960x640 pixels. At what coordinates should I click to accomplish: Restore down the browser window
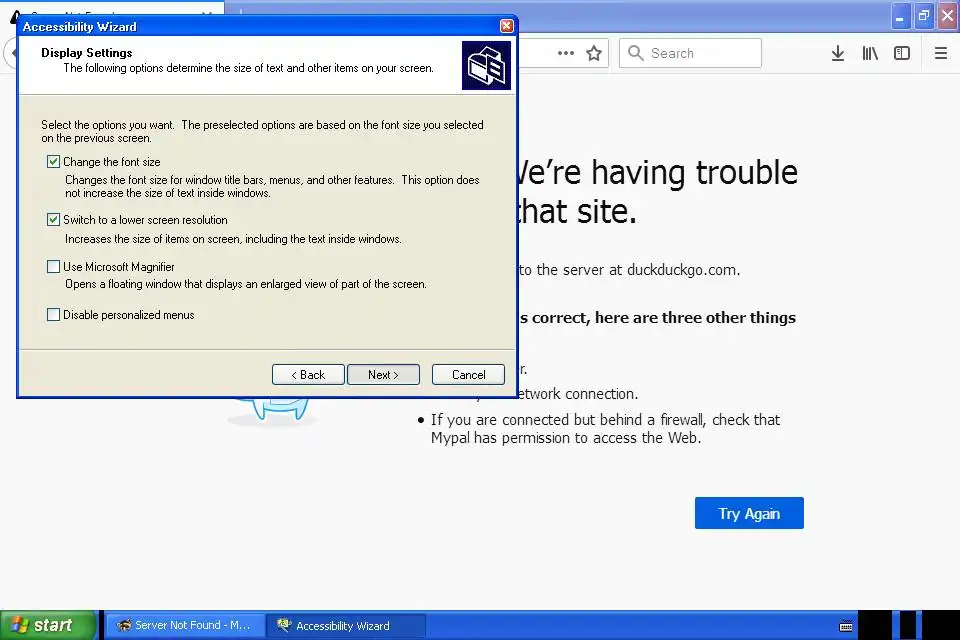coord(924,16)
